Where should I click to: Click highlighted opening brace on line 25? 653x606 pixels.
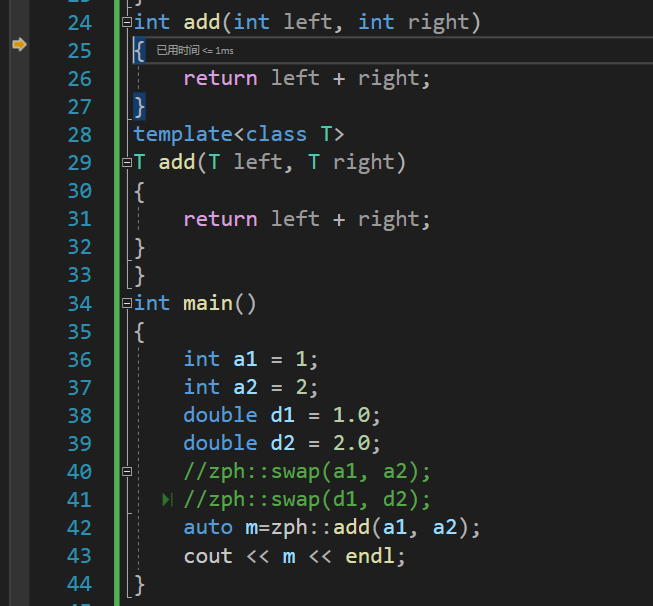coord(139,51)
